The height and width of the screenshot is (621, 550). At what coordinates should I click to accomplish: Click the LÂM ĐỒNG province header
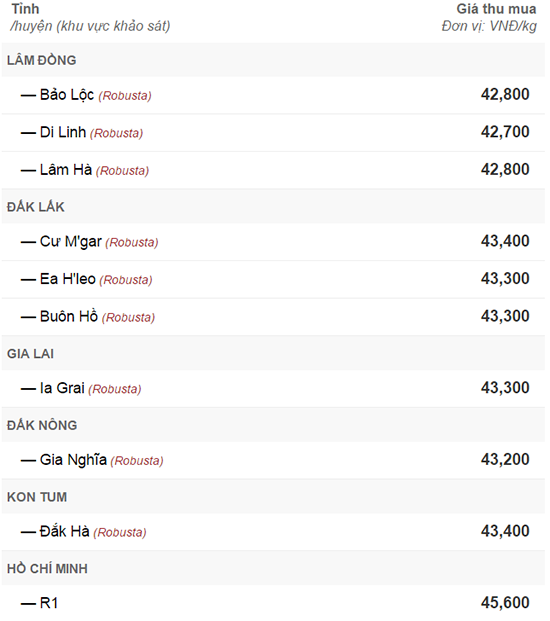pos(42,60)
